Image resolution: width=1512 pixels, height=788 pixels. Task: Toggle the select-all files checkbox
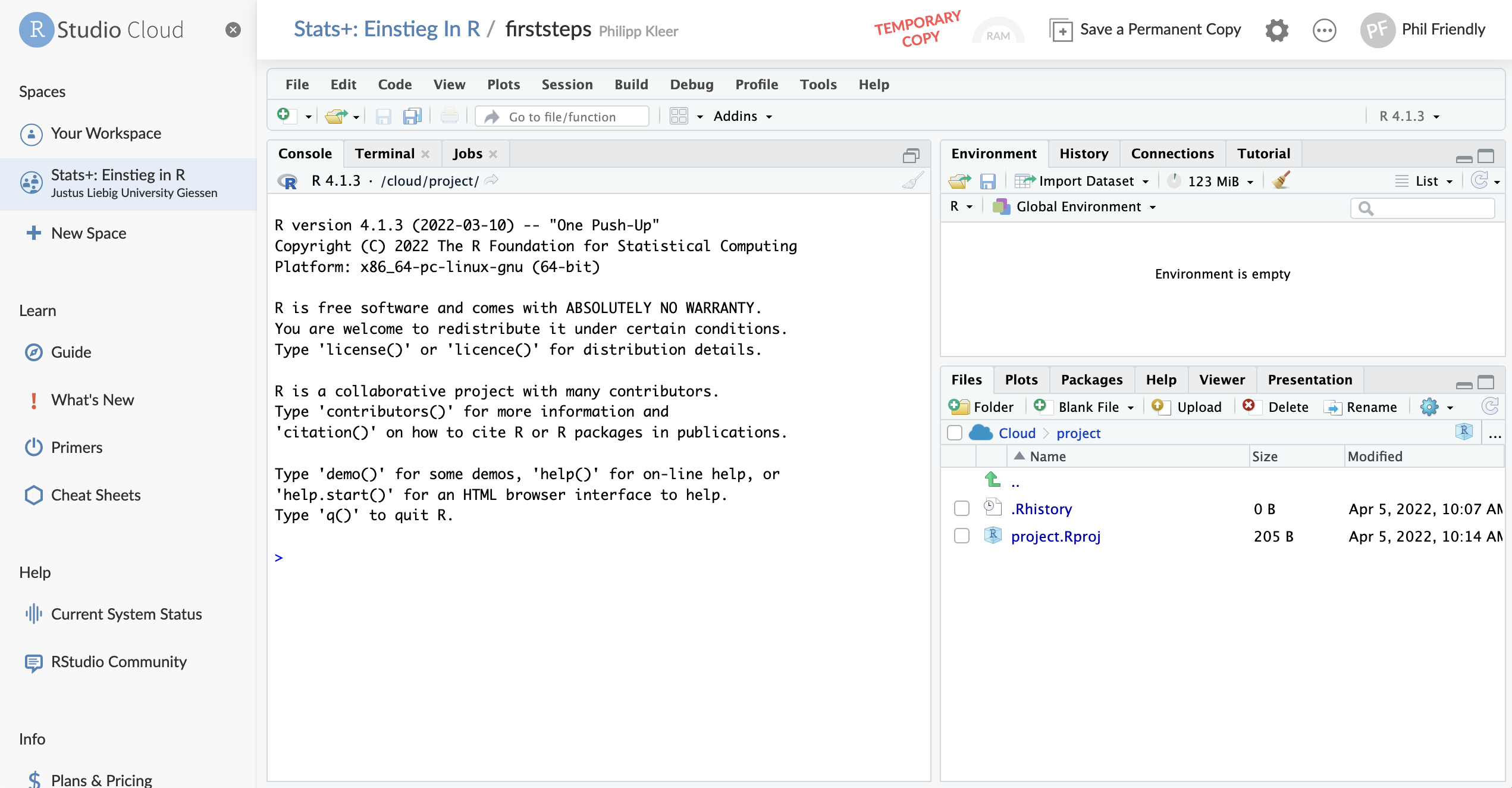point(955,433)
